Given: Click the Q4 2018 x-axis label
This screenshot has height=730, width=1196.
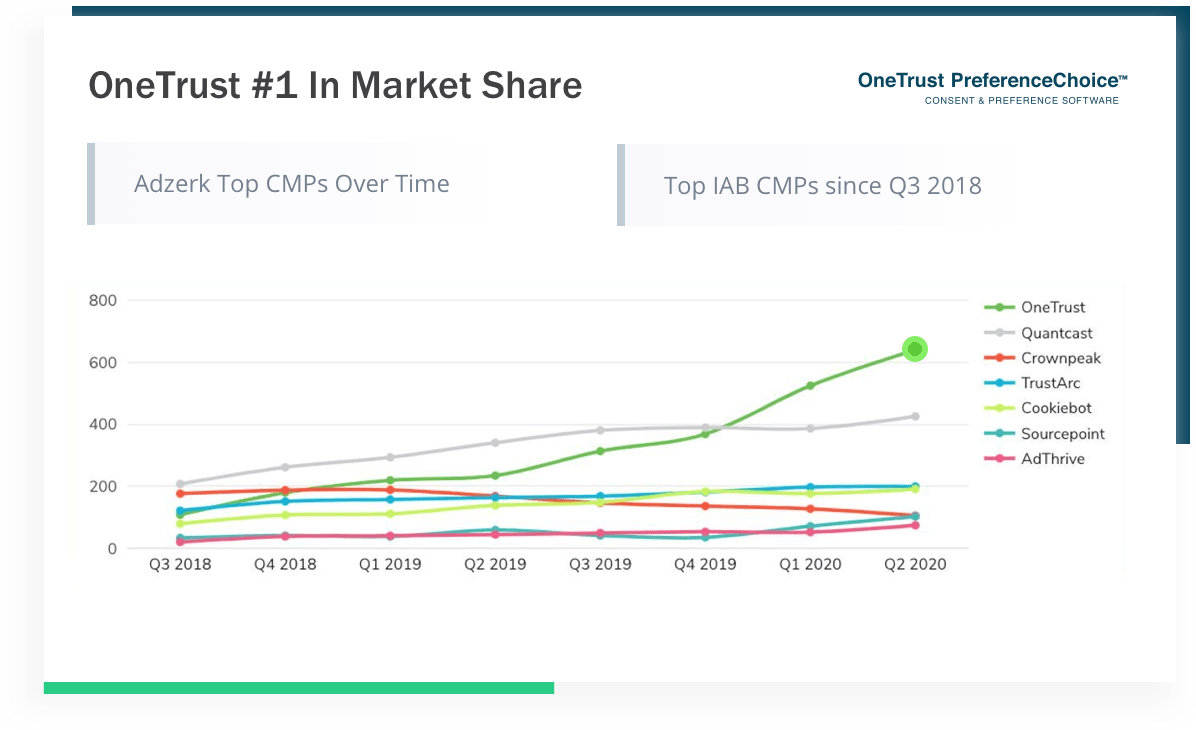Looking at the screenshot, I should 285,564.
